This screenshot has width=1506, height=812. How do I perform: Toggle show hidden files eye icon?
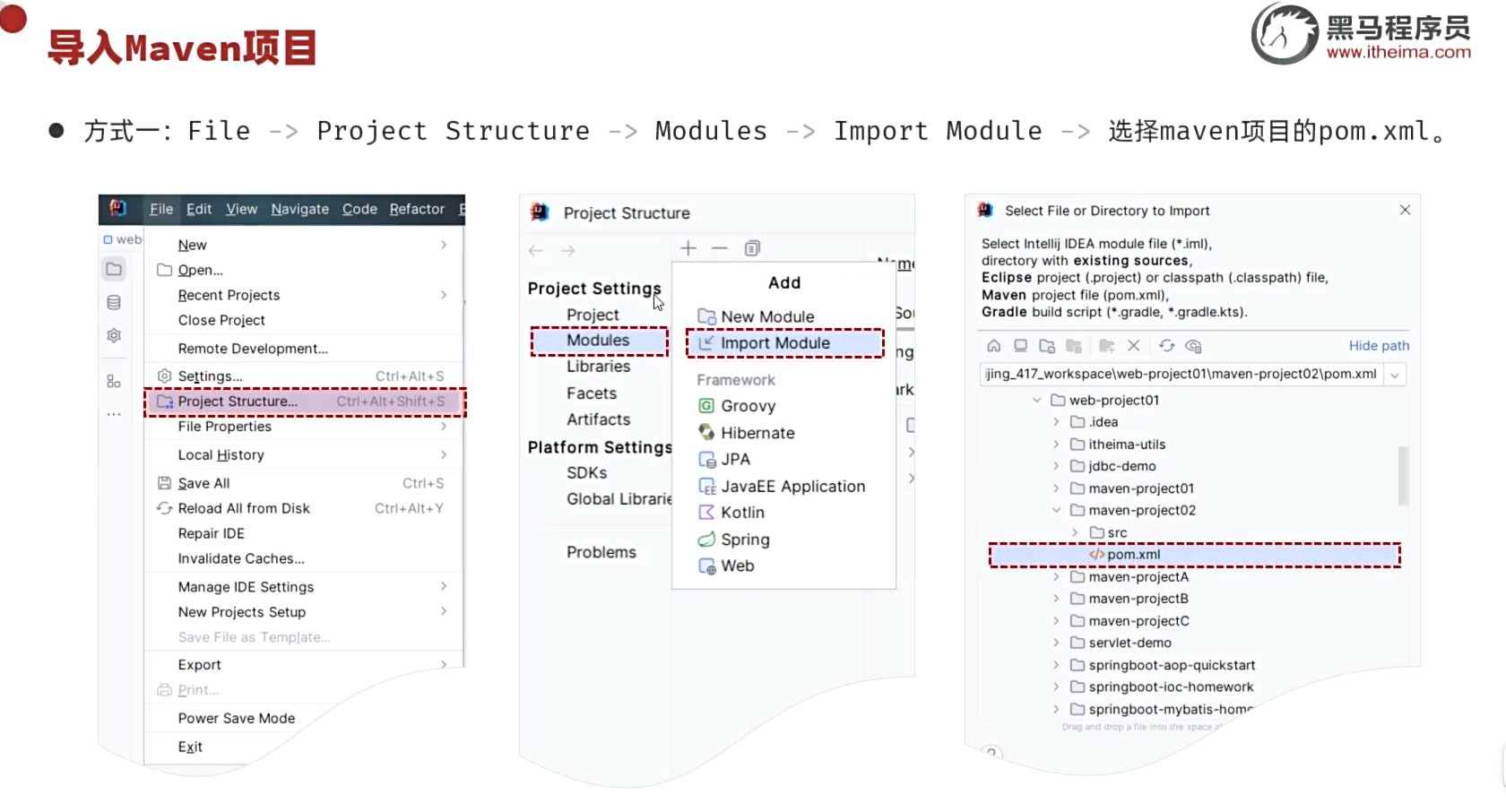tap(1193, 346)
